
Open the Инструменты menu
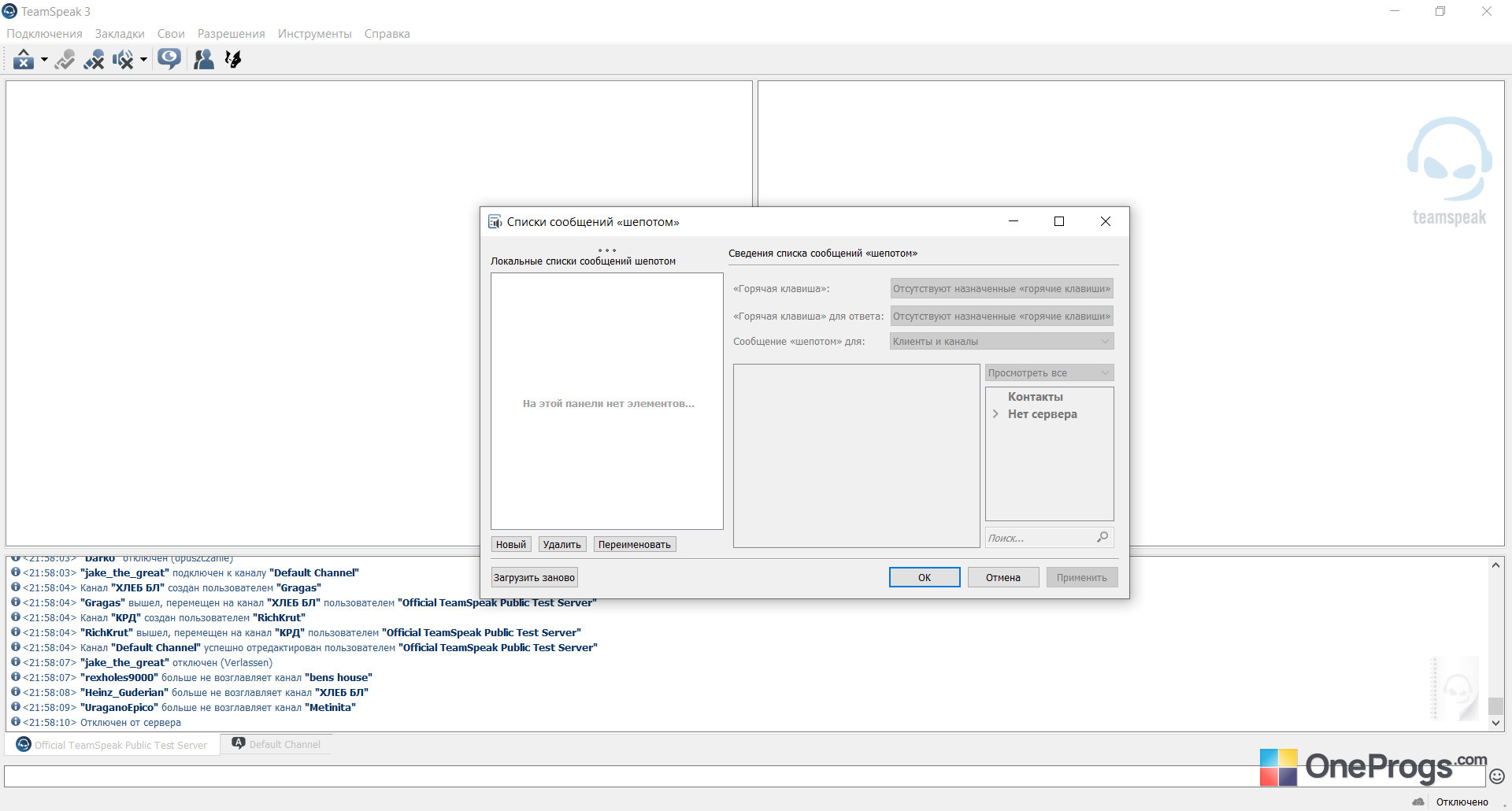click(314, 34)
